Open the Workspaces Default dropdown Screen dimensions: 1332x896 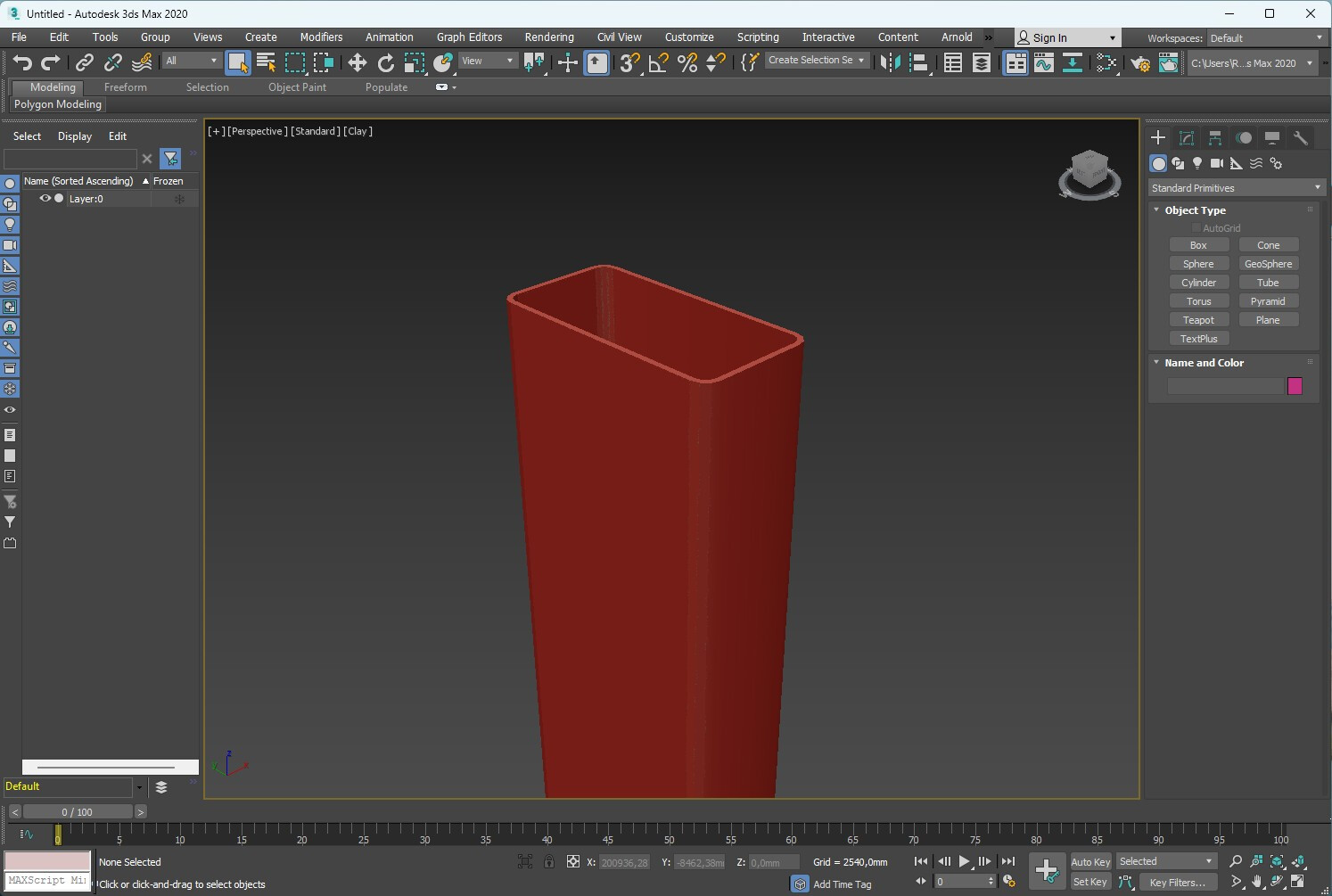point(1266,38)
